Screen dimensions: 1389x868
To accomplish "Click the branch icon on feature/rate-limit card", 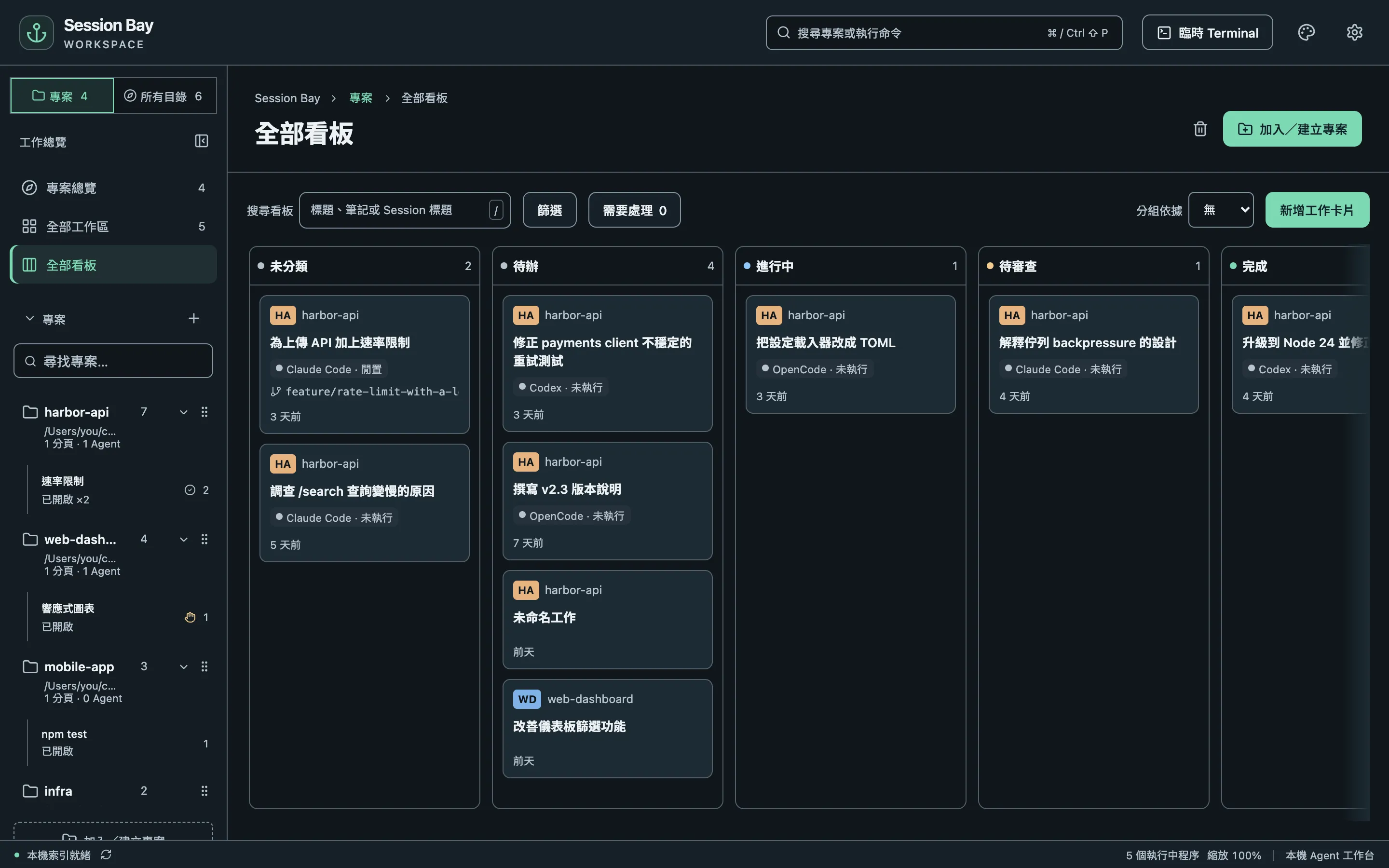I will (x=275, y=392).
